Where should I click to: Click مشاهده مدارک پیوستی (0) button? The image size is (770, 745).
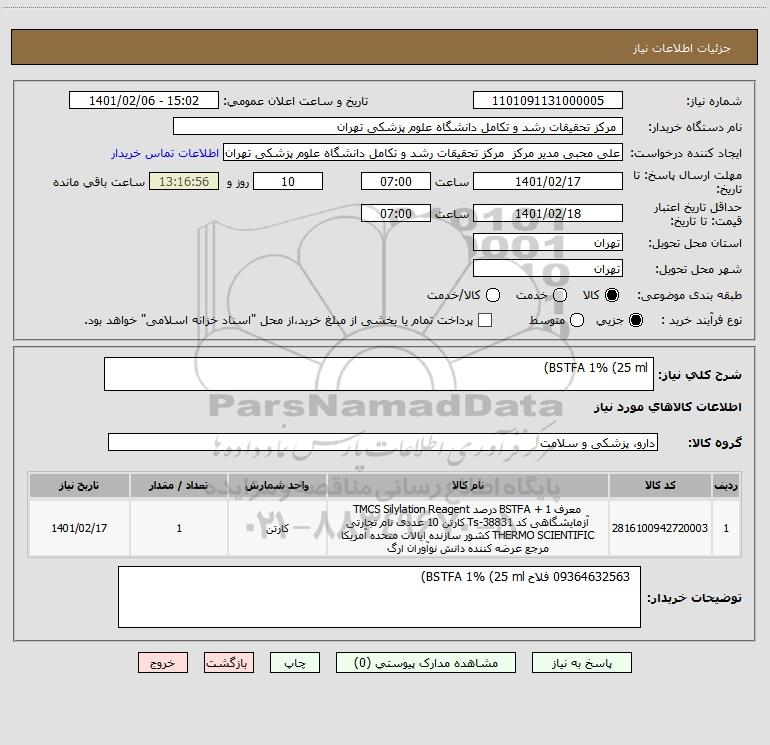coord(426,663)
